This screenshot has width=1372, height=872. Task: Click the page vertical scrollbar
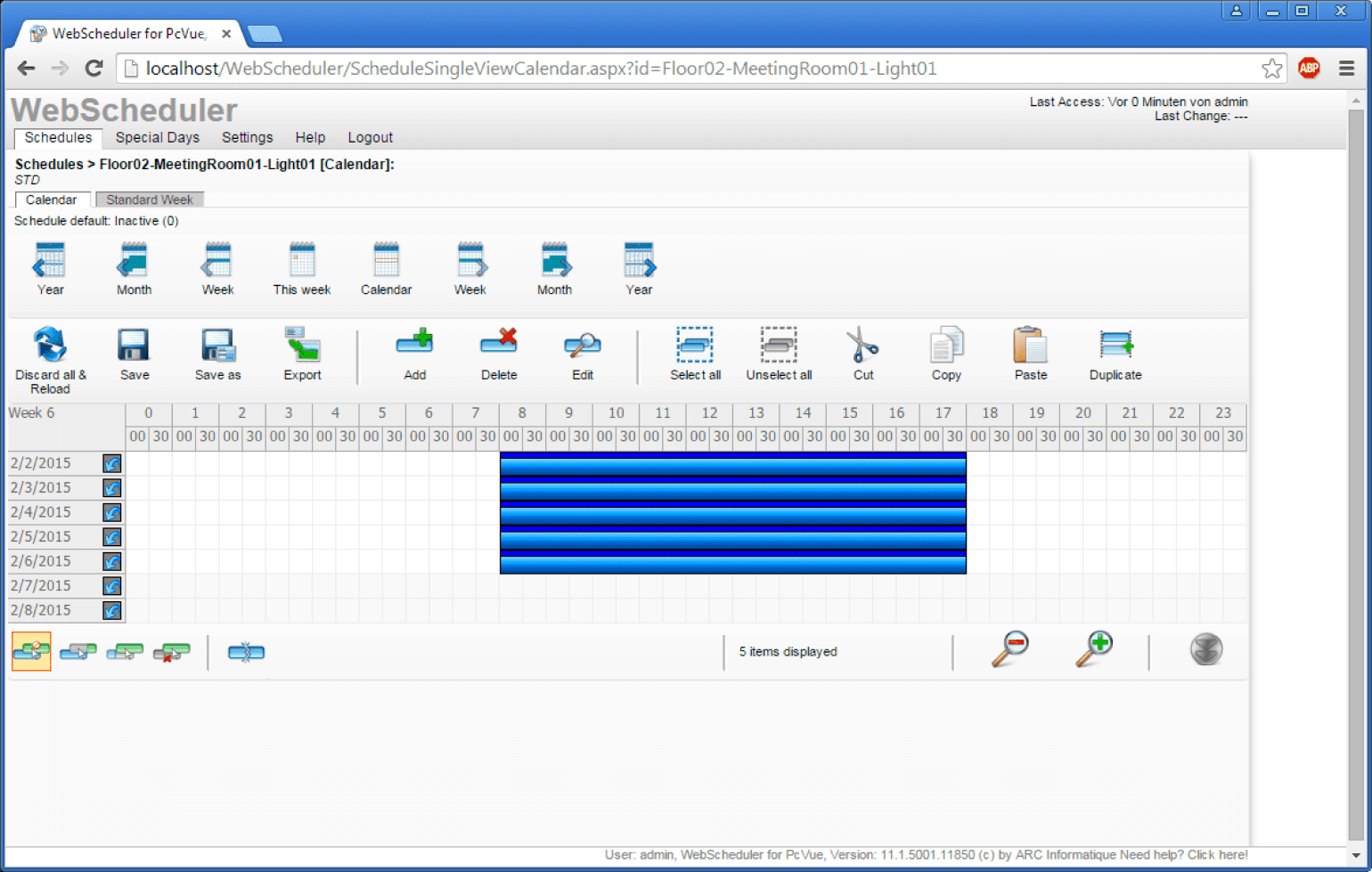click(x=1356, y=477)
